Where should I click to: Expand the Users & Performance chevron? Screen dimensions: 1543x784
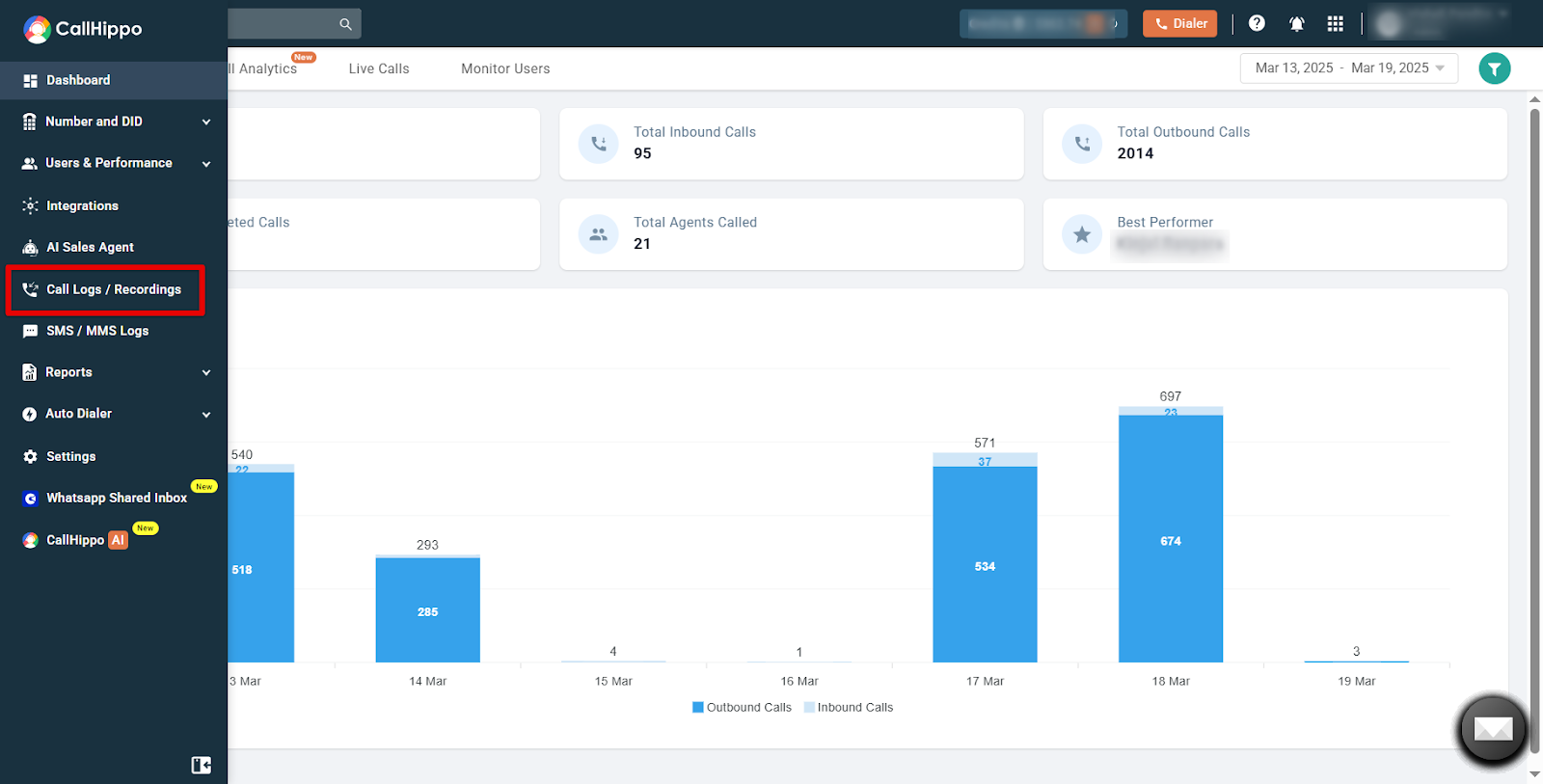click(206, 164)
